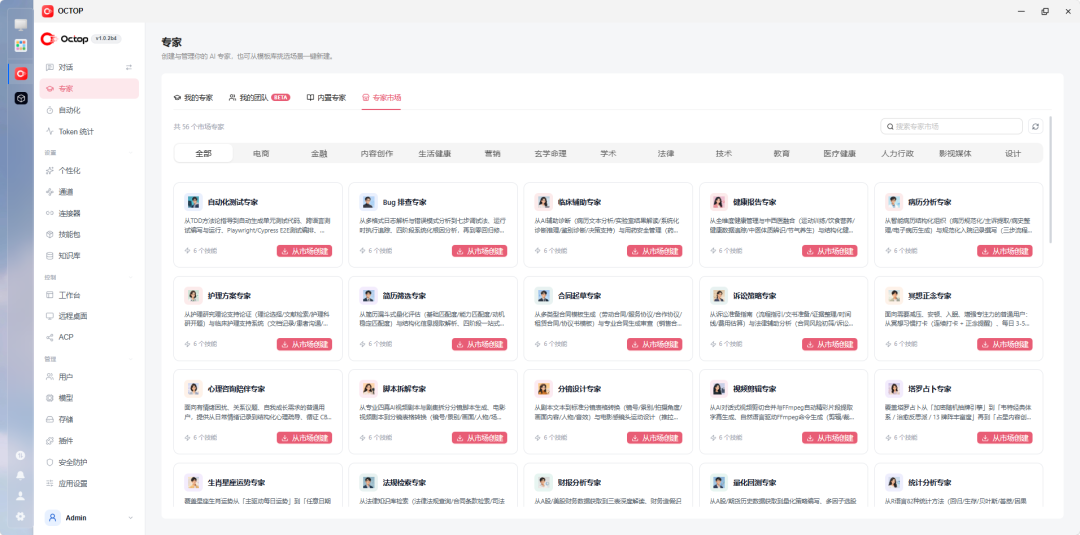Image resolution: width=1080 pixels, height=535 pixels.
Task: Filter experts by 影视媒体 category
Action: pyautogui.click(x=955, y=154)
